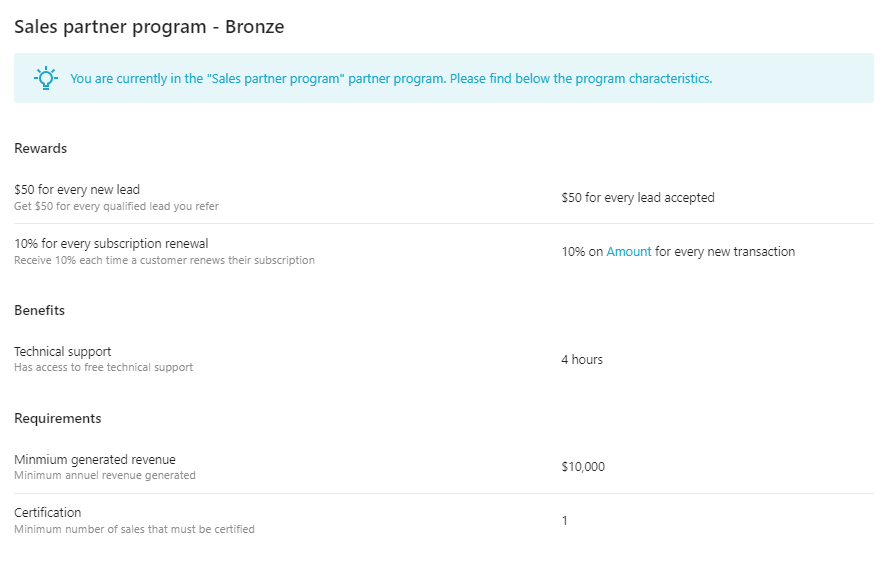Click the Certification value "1"
The image size is (894, 564).
565,521
